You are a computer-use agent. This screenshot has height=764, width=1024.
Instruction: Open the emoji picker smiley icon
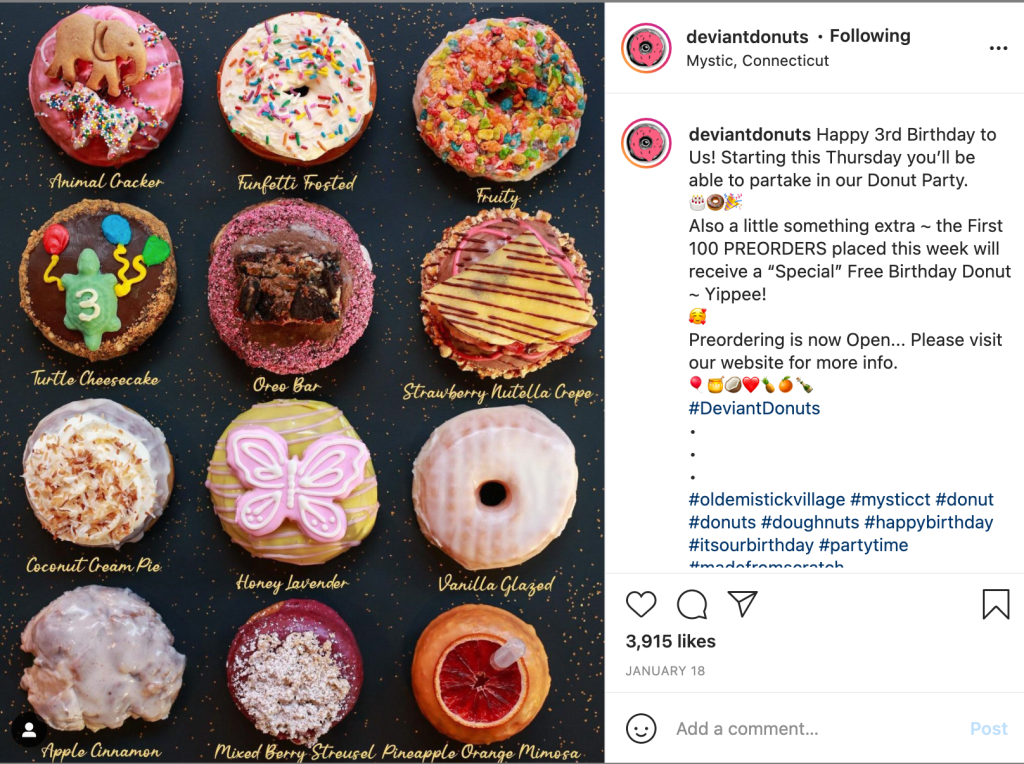pyautogui.click(x=641, y=728)
